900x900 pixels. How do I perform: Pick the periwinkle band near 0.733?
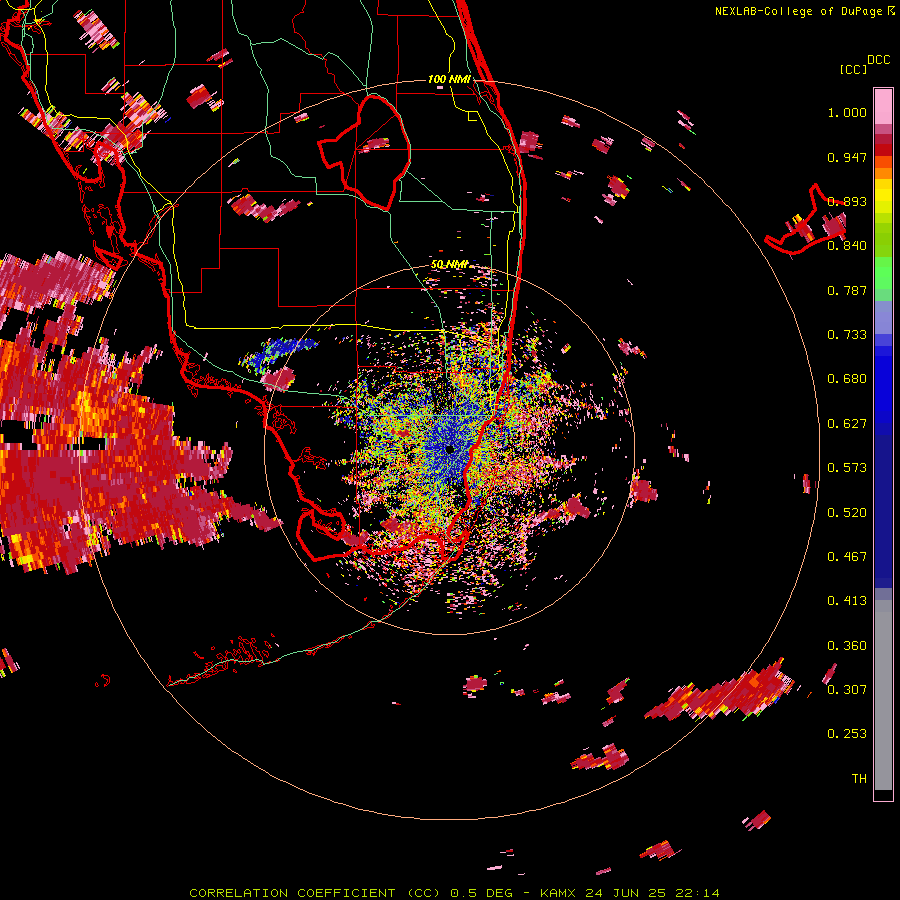point(883,319)
